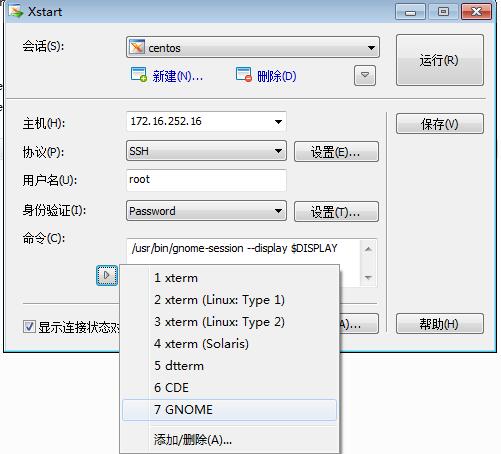Choose 3 xterm (Linux: Type 2)
This screenshot has width=501, height=454.
click(x=229, y=322)
